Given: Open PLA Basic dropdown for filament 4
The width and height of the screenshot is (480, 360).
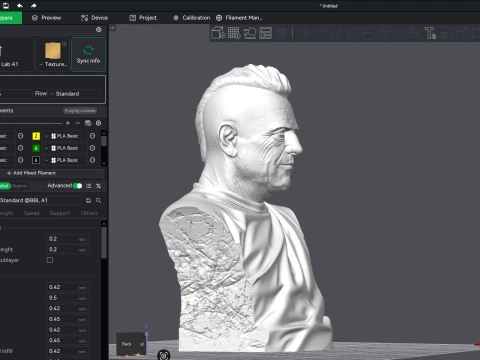Looking at the screenshot, I should tap(65, 148).
